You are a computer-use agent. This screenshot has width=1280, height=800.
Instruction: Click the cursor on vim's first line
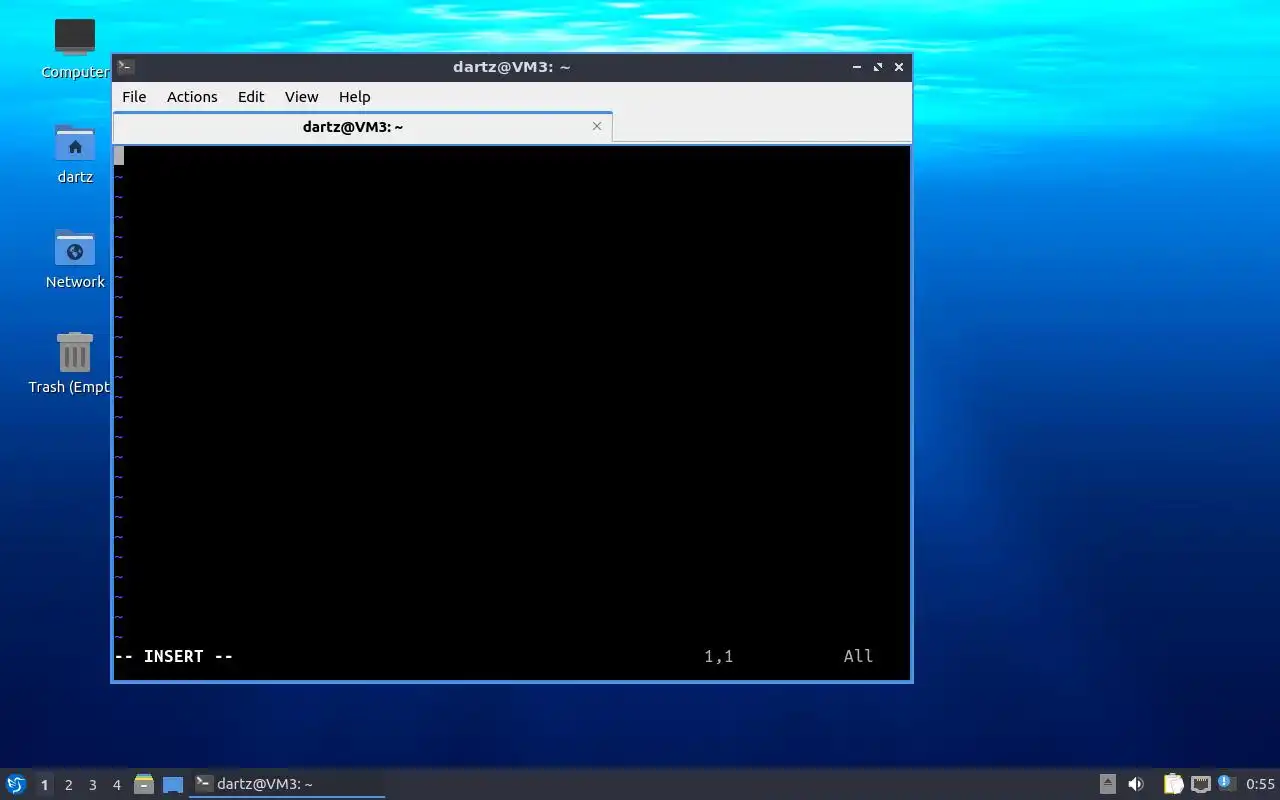pyautogui.click(x=119, y=155)
